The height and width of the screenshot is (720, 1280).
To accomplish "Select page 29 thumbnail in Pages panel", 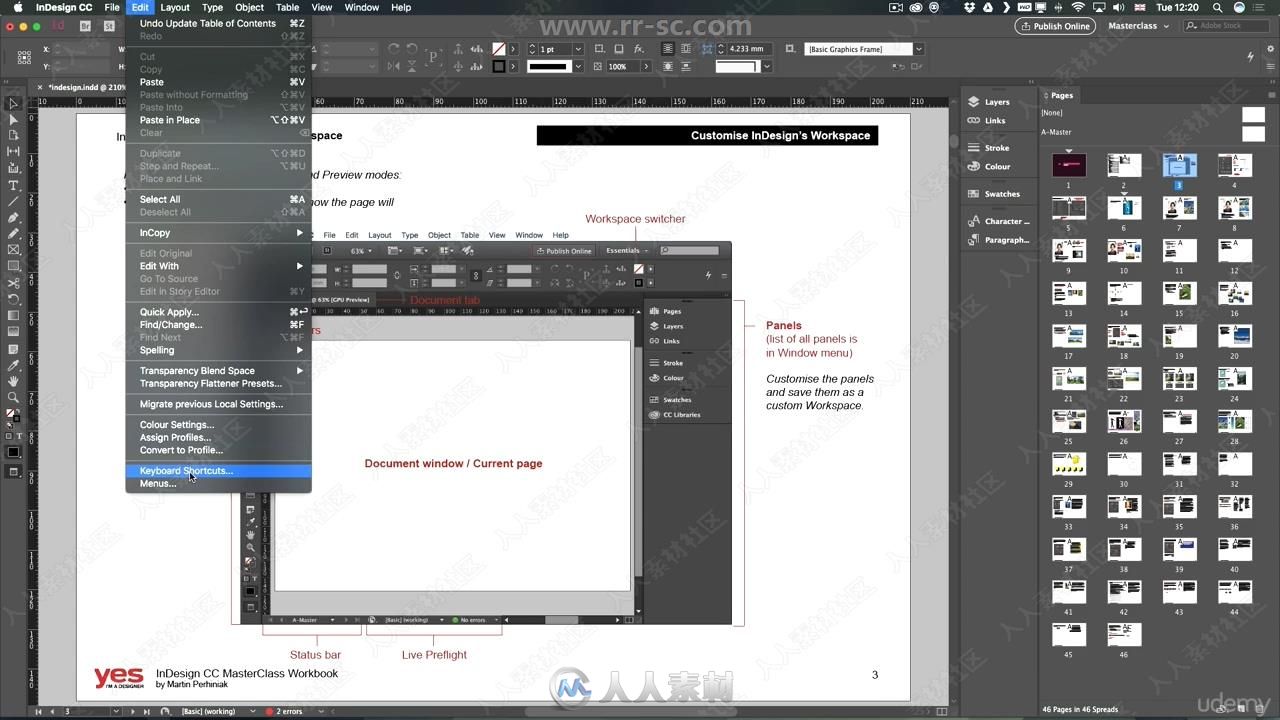I will click(x=1068, y=464).
